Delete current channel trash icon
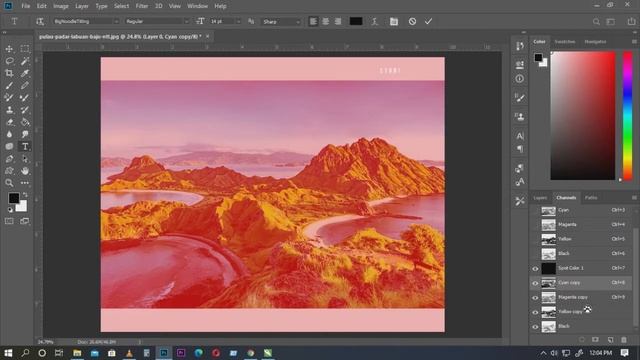The width and height of the screenshot is (640, 360). (x=624, y=340)
